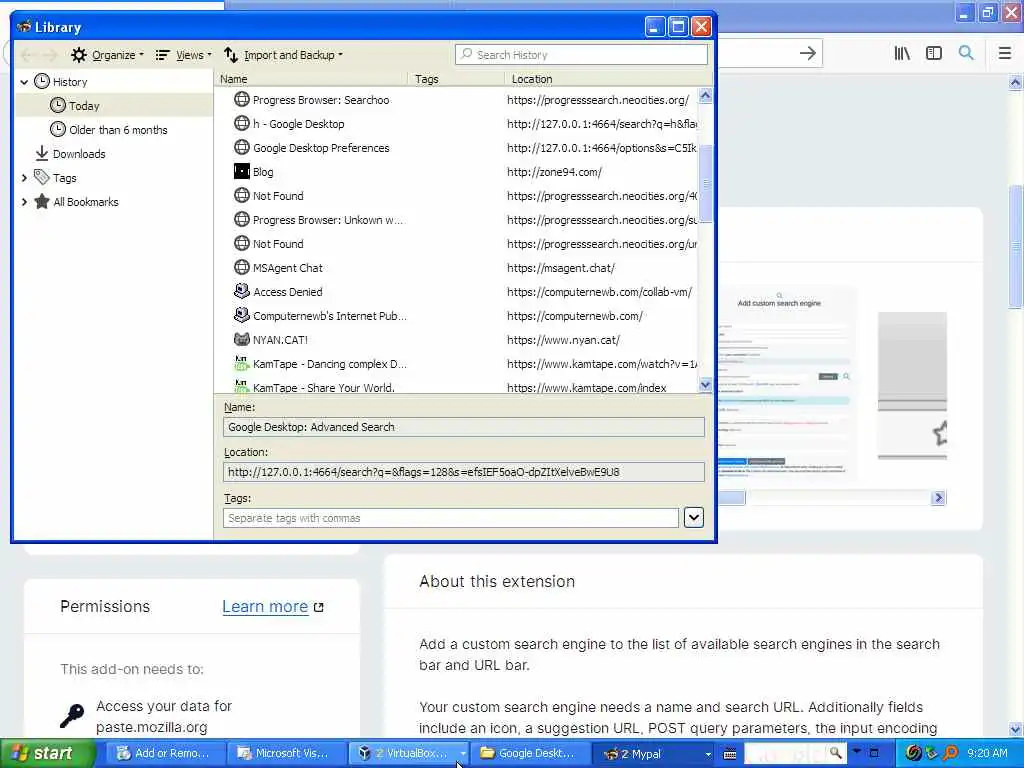Open the Views menu
Screen dimensions: 1024x768
click(x=183, y=55)
